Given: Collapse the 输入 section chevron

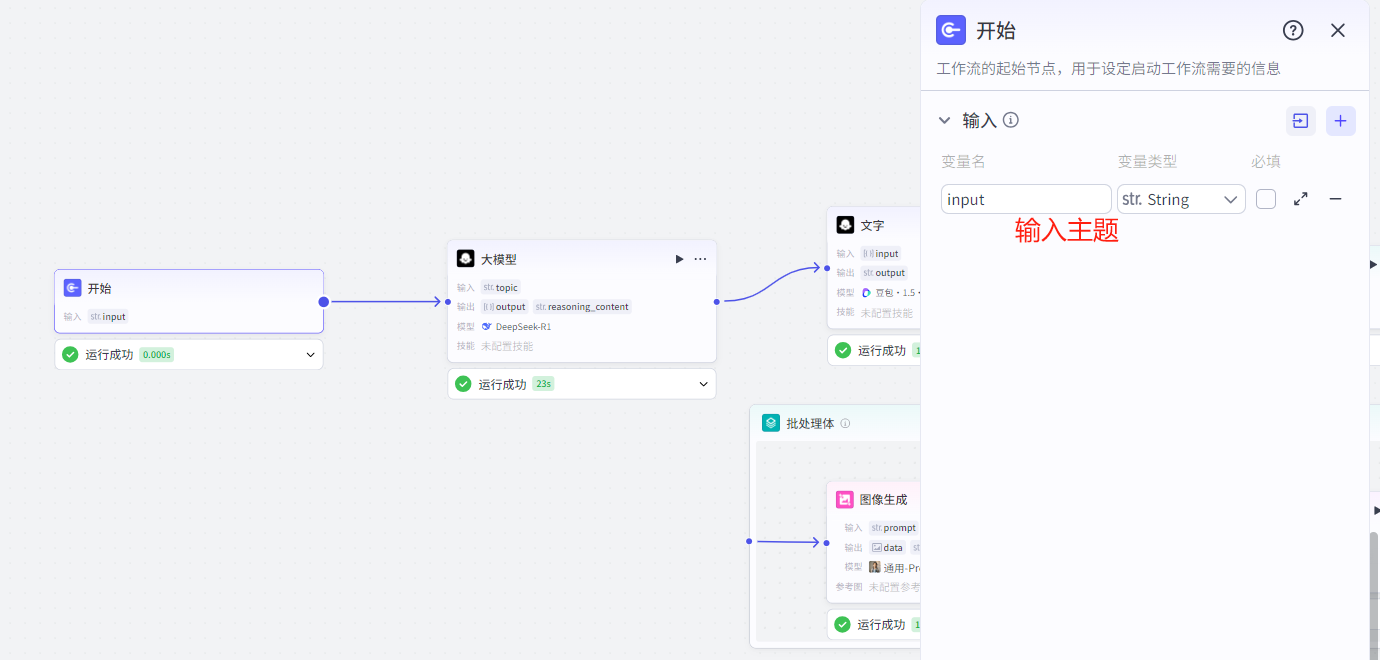Looking at the screenshot, I should [x=944, y=120].
